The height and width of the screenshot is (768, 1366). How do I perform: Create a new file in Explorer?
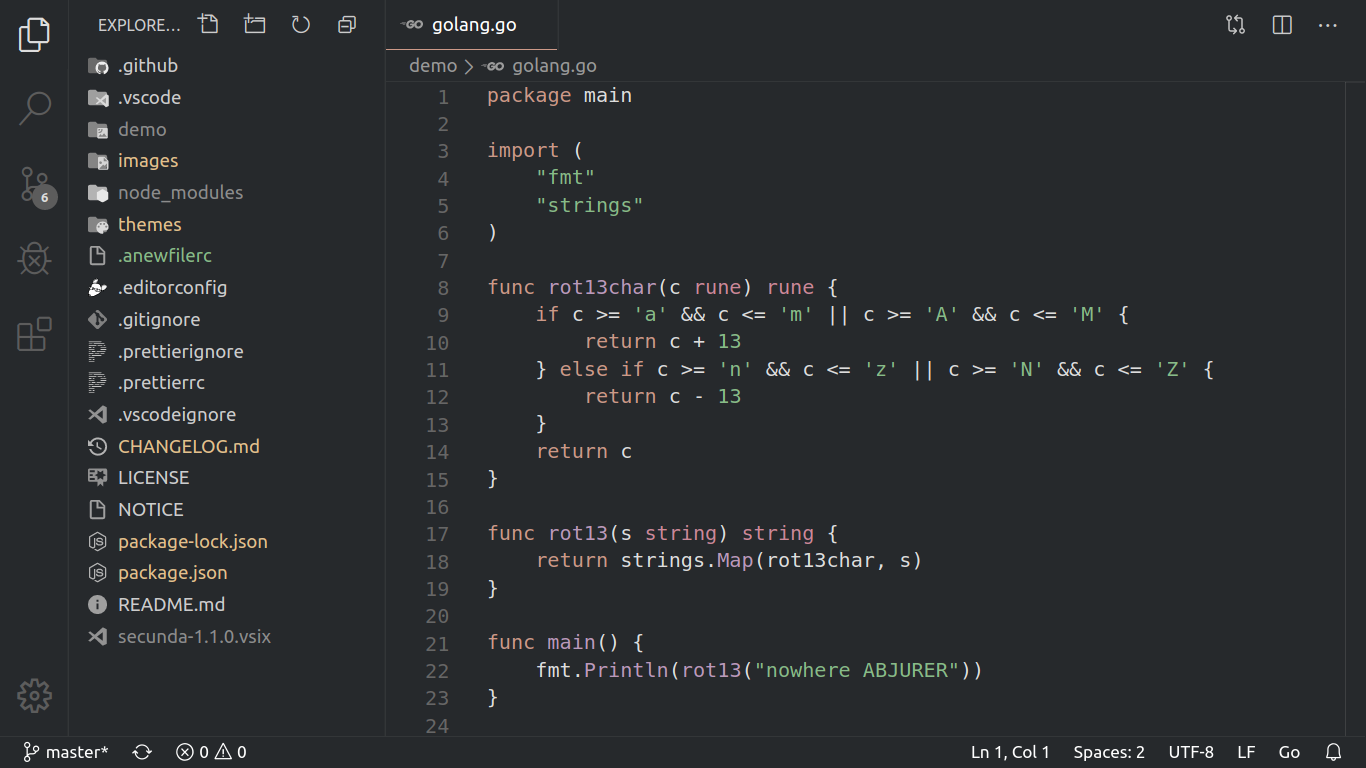tap(208, 24)
